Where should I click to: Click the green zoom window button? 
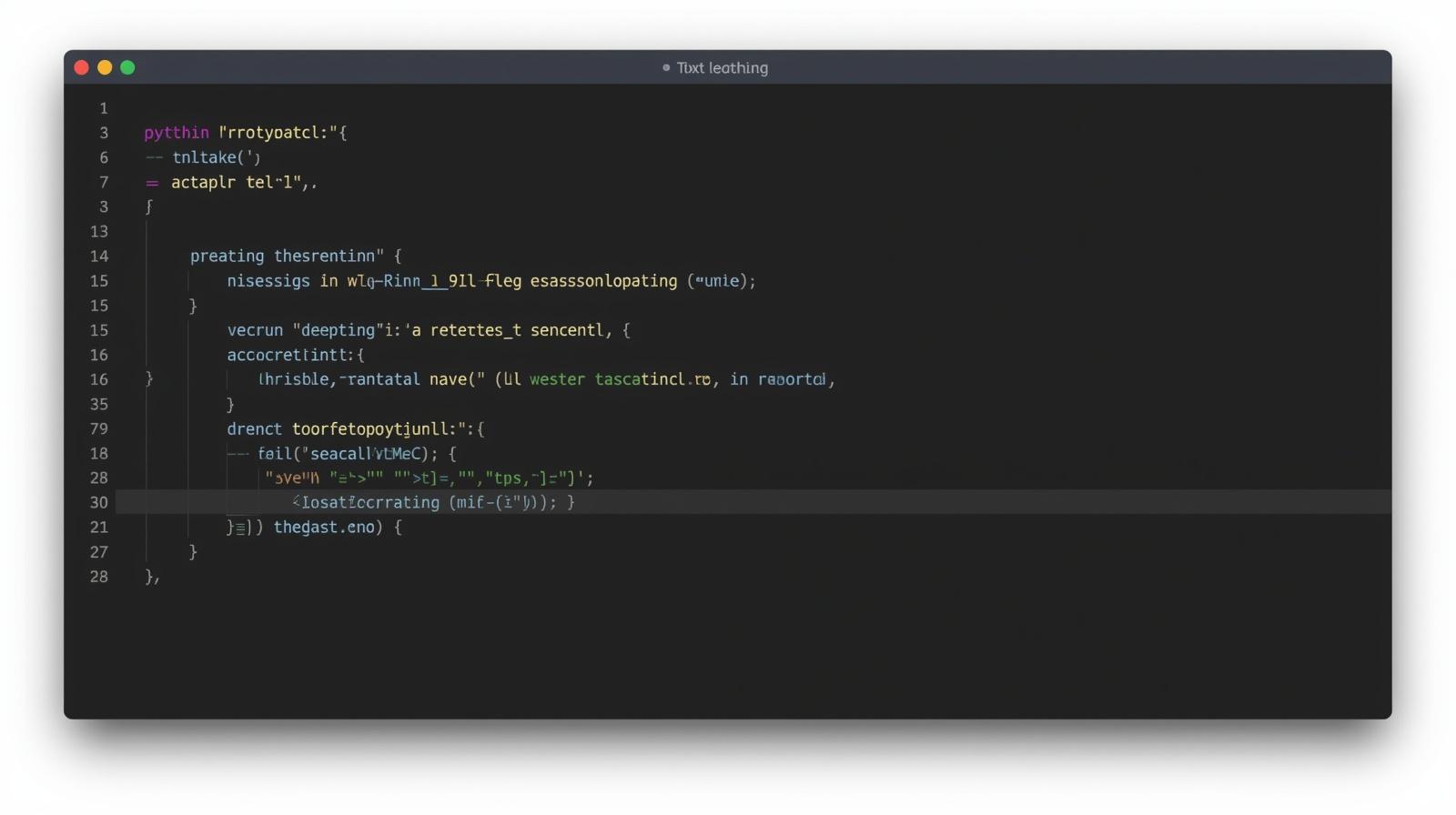pos(127,67)
